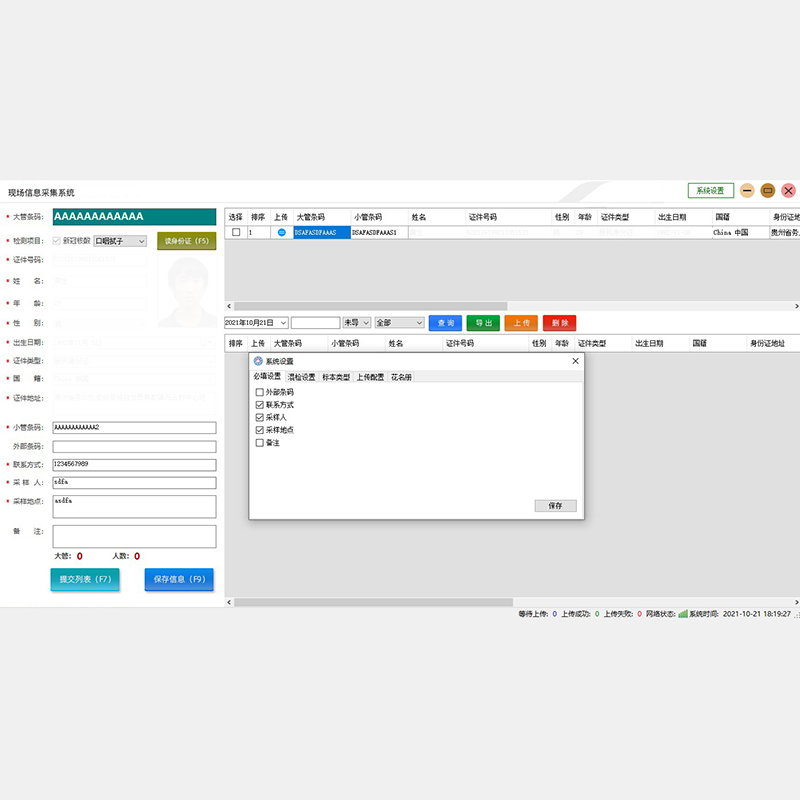The width and height of the screenshot is (800, 800).
Task: Click the brown maximize window icon
Action: coord(768,190)
